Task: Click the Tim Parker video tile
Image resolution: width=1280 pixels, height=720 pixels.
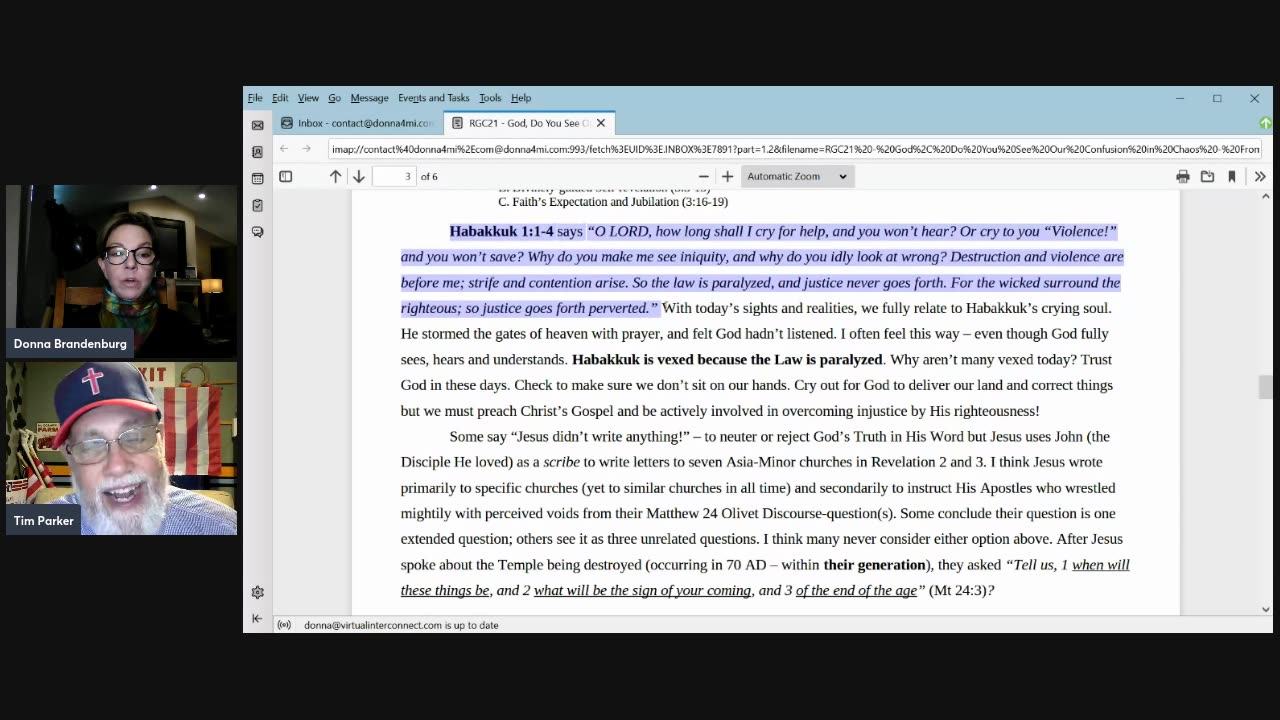Action: click(x=121, y=448)
